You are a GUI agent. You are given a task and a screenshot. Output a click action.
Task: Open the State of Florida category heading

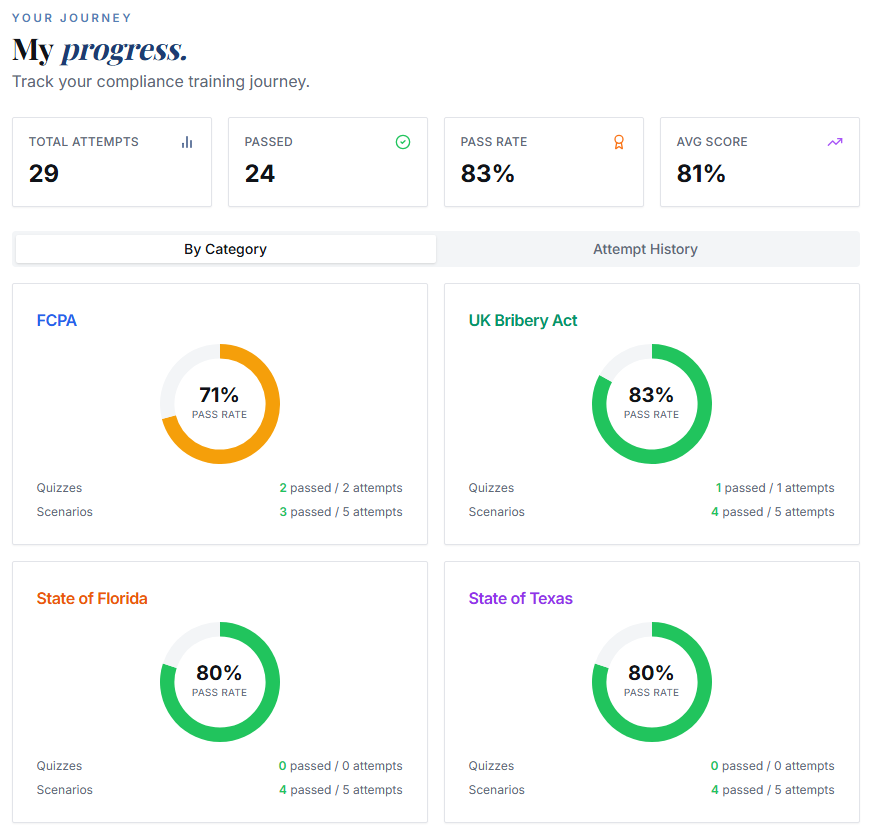coord(92,599)
